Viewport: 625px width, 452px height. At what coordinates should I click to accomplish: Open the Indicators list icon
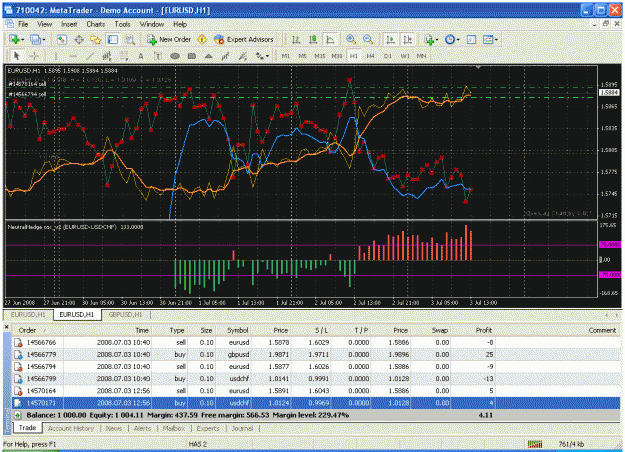tap(429, 39)
